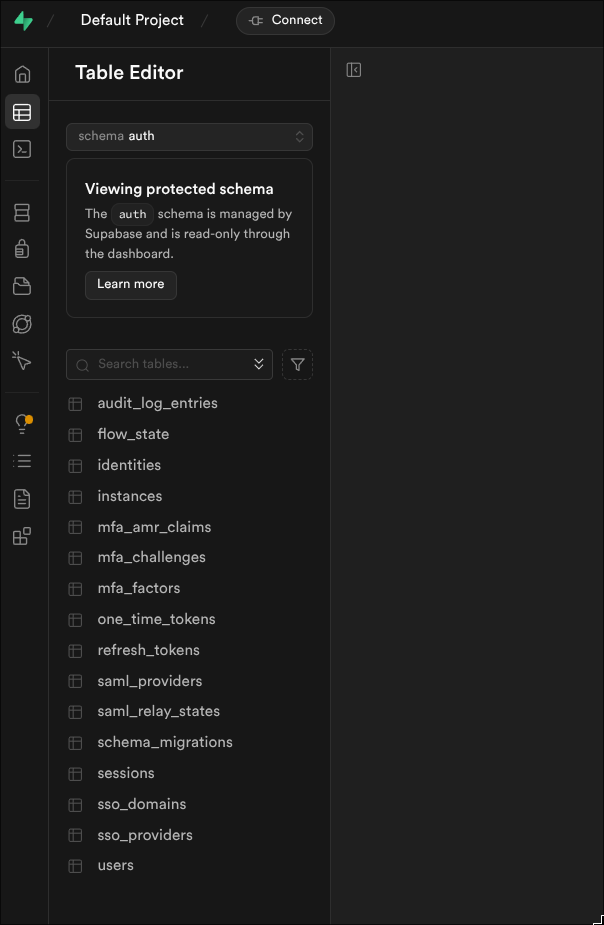Collapse the Table Editor side panel
604x925 pixels.
pos(353,70)
